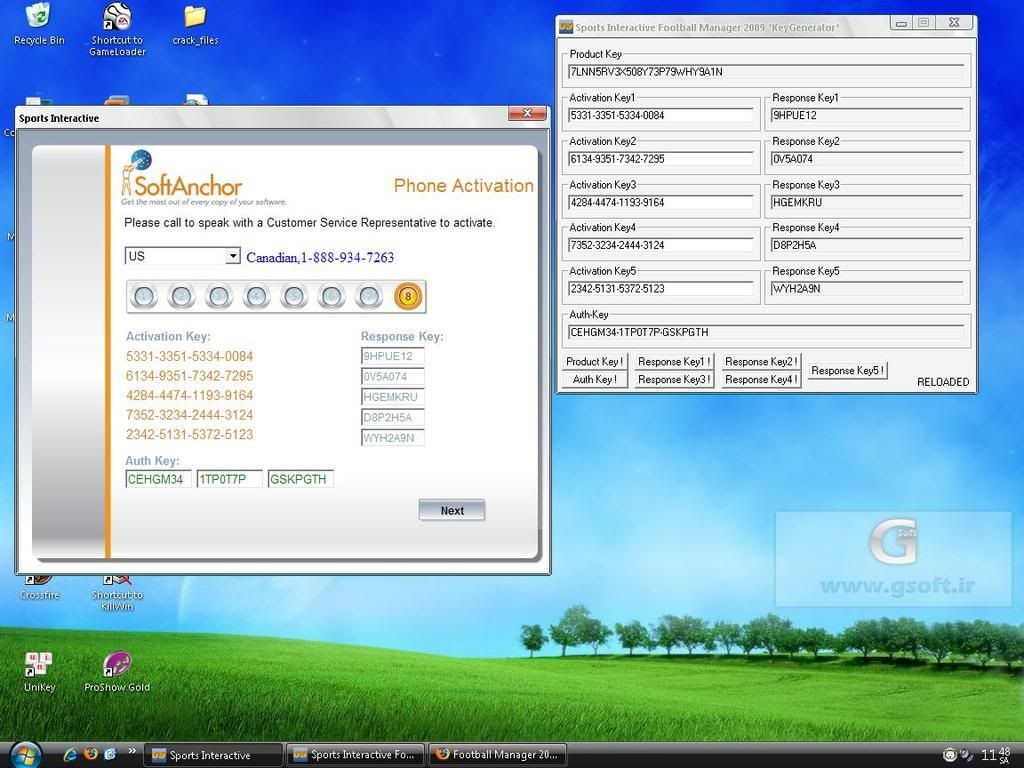This screenshot has height=768, width=1024.
Task: Select step 1 circle in activation wizard
Action: tap(144, 296)
